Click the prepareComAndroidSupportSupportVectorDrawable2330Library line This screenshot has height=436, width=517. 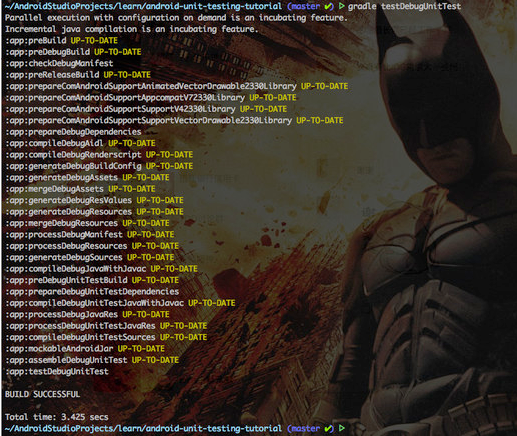pyautogui.click(x=174, y=120)
